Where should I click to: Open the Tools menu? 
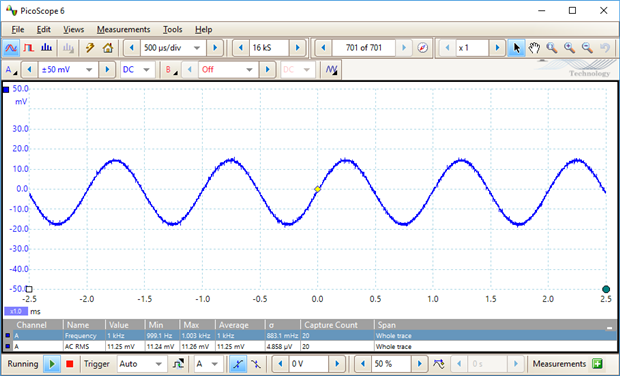pos(172,30)
